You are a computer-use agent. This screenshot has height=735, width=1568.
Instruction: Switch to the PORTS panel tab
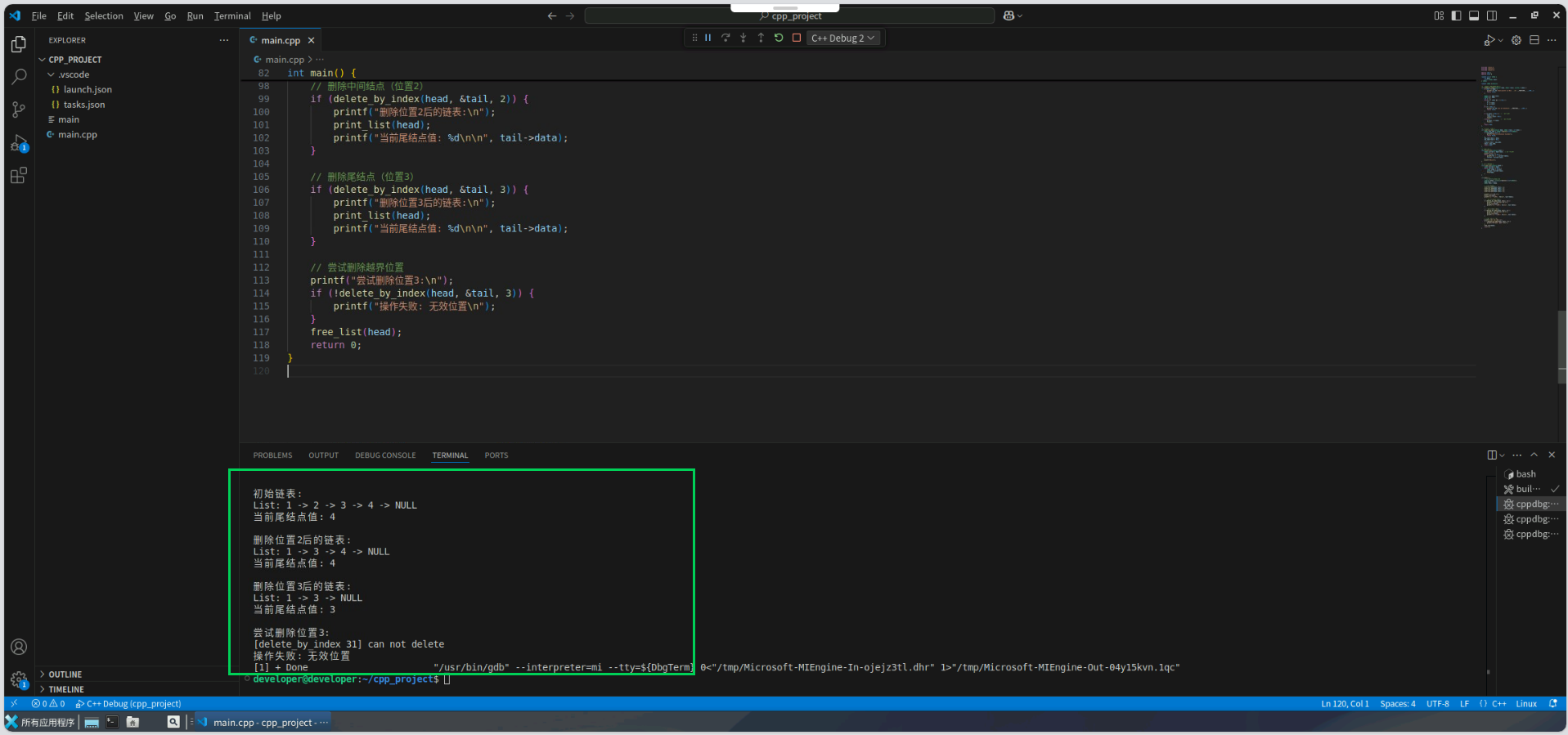[x=496, y=455]
